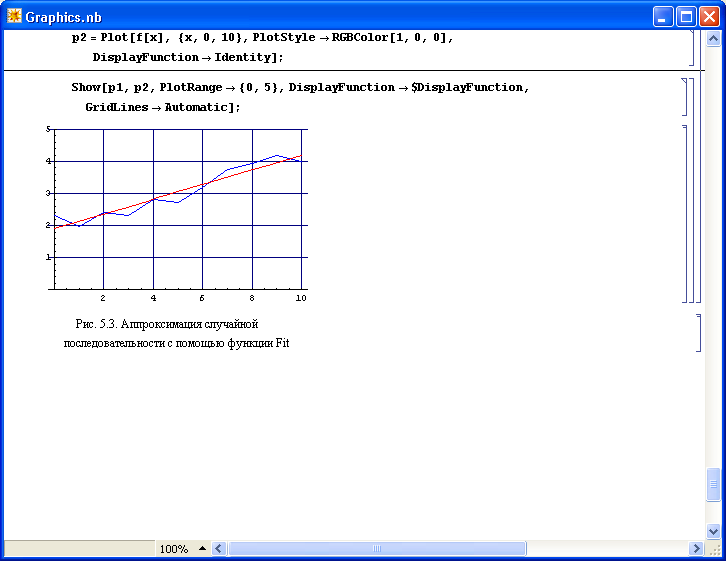Click the text "DisplayFunction → Identity];"
The image size is (726, 561).
point(188,57)
